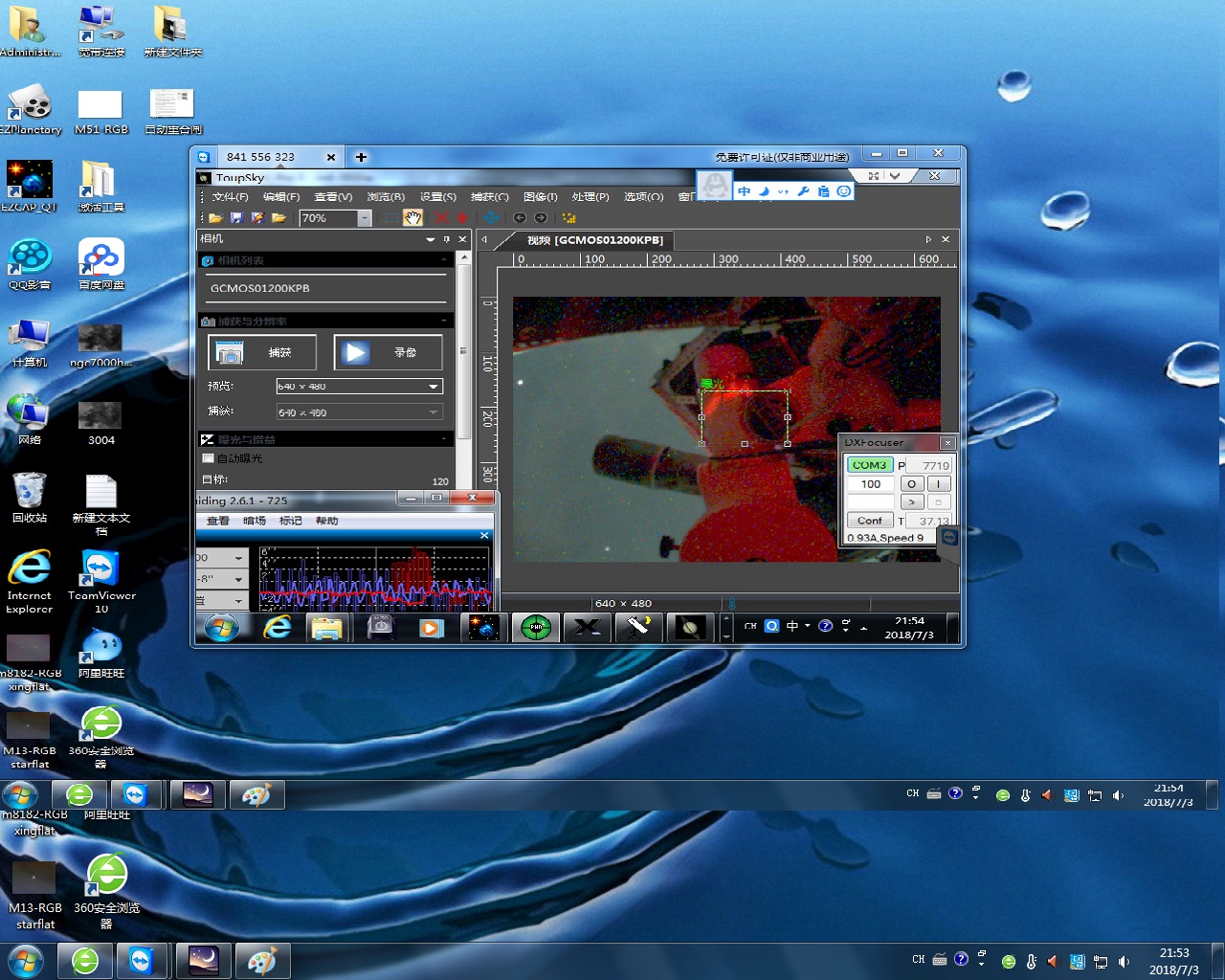Enable the 自动曝光 auto exposure checkbox
The height and width of the screenshot is (980, 1225).
tap(208, 458)
